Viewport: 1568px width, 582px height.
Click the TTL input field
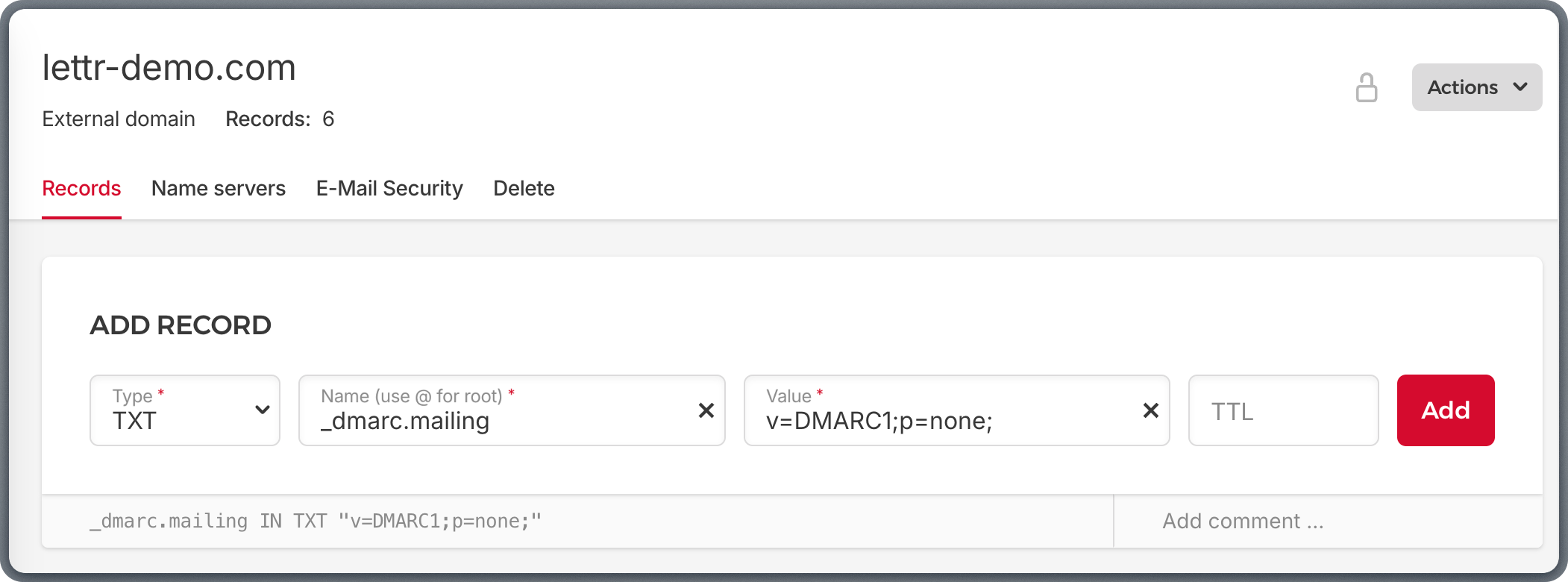(1283, 410)
